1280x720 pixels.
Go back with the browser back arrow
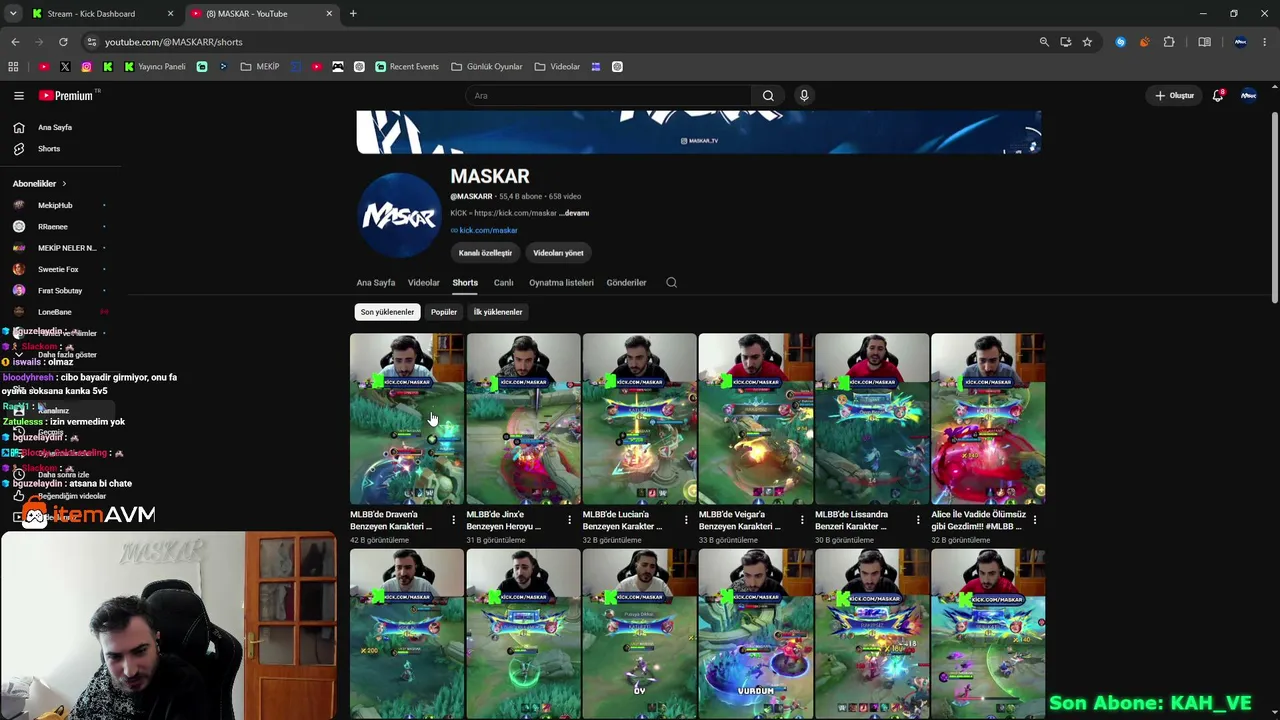[x=15, y=42]
